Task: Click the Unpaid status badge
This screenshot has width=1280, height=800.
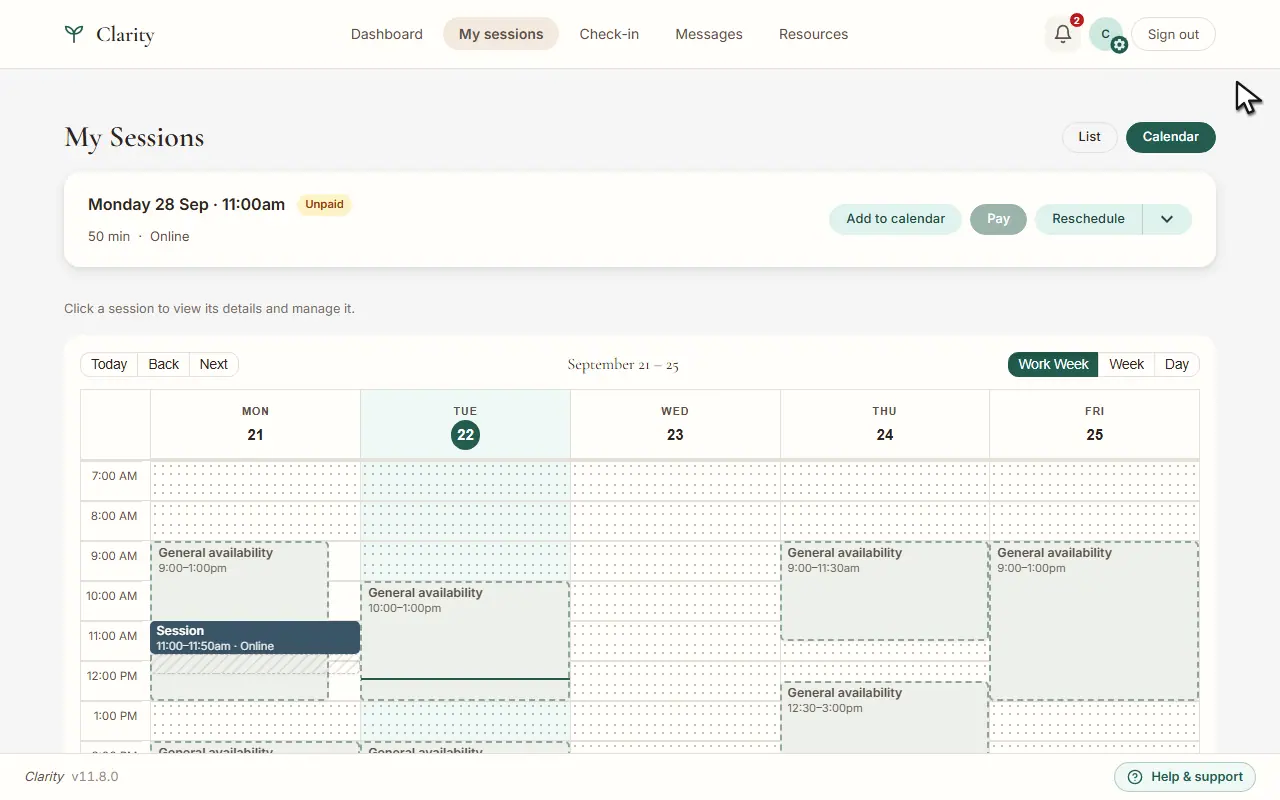Action: [x=324, y=204]
